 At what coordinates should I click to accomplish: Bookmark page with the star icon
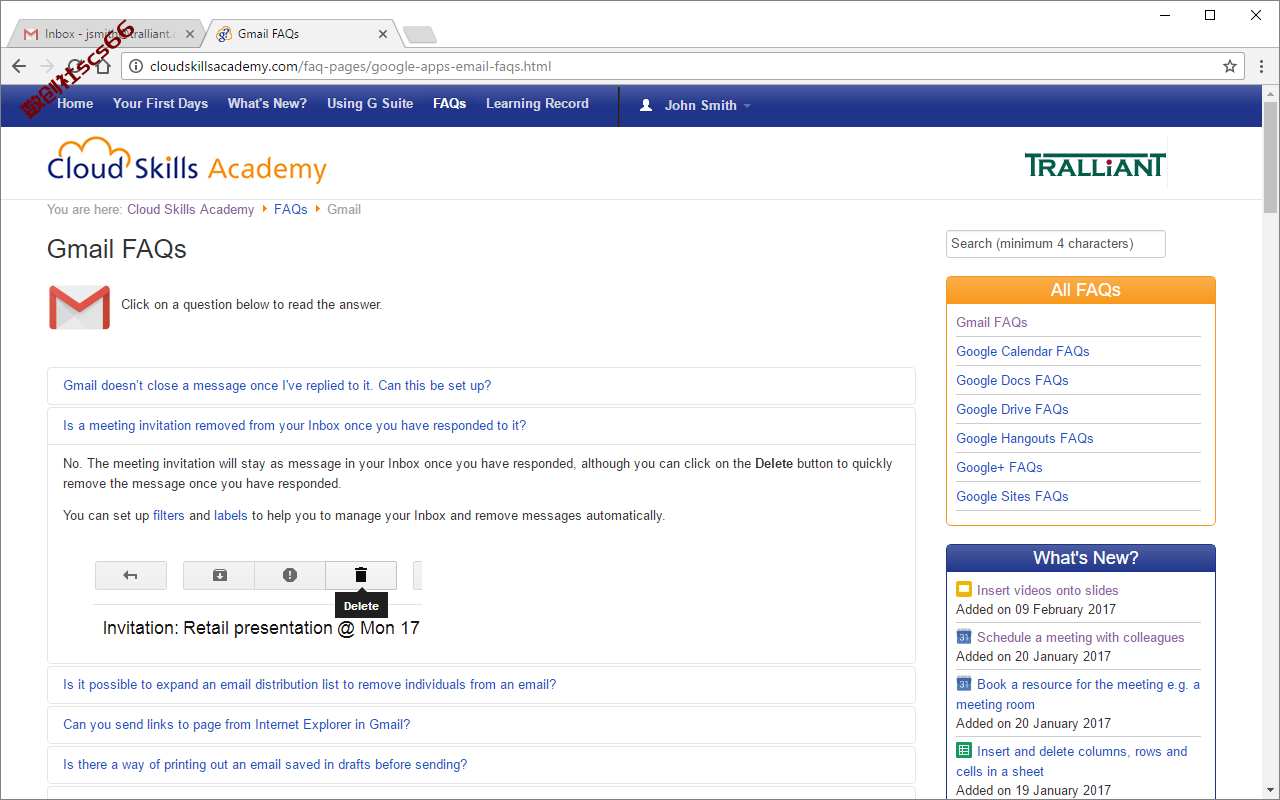pos(1230,67)
